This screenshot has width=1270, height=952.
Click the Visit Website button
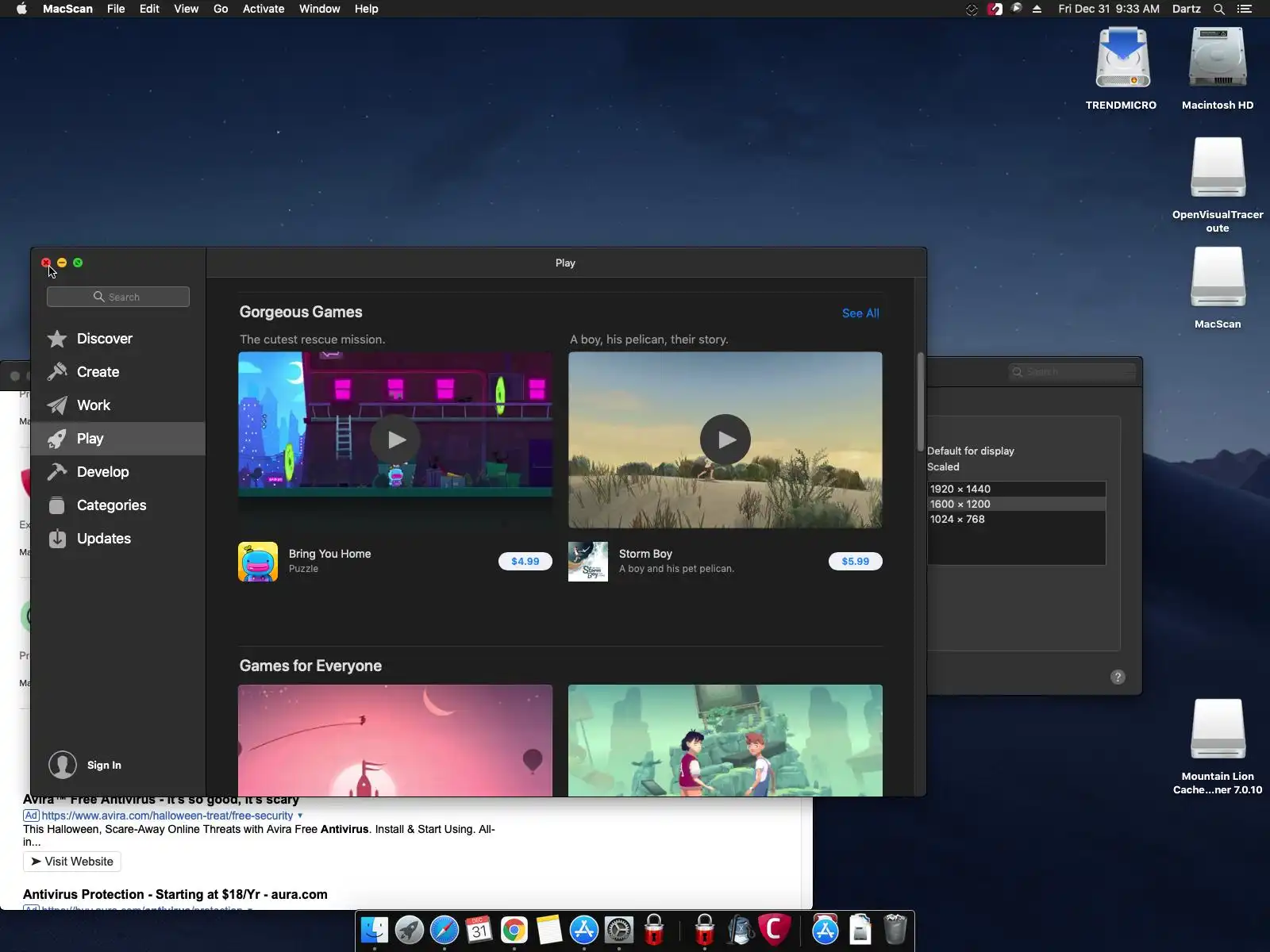[72, 862]
